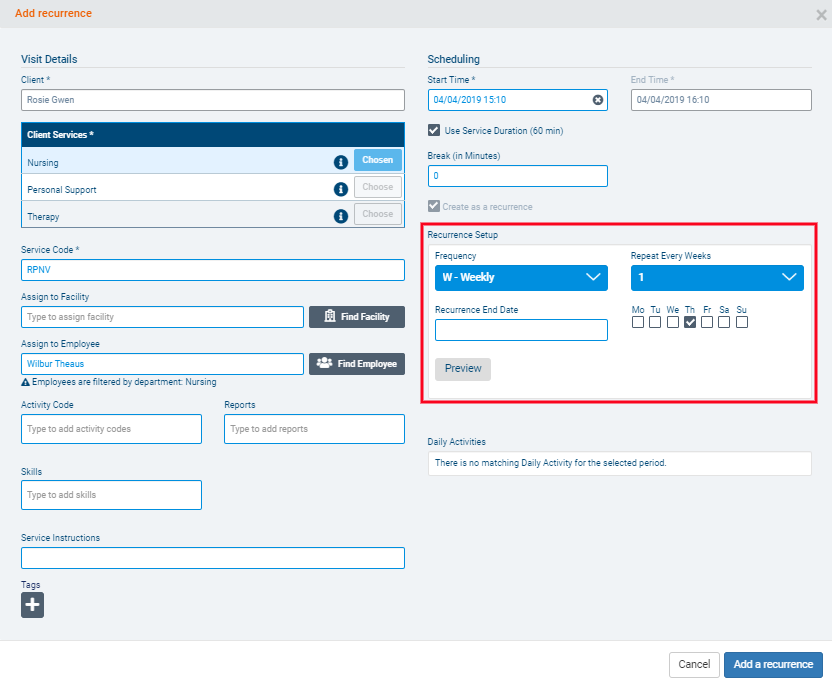Click the info icon beside Therapy
The image size is (832, 686).
[x=340, y=215]
